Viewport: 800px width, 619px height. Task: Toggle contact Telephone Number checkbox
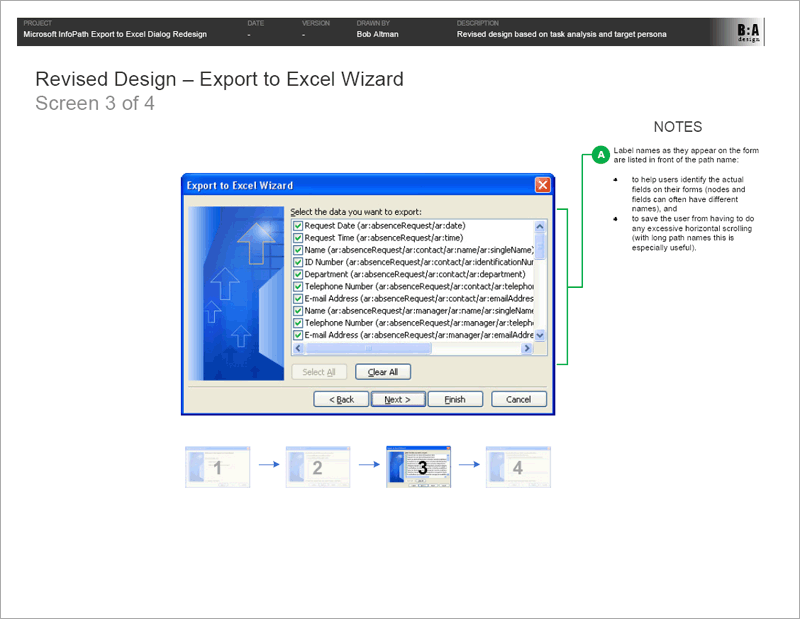click(x=298, y=287)
